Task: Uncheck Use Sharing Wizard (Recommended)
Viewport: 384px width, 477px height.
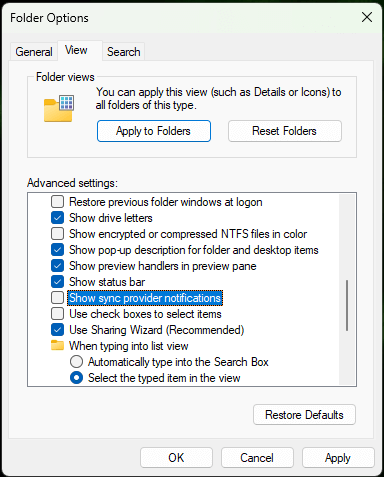Action: click(57, 330)
